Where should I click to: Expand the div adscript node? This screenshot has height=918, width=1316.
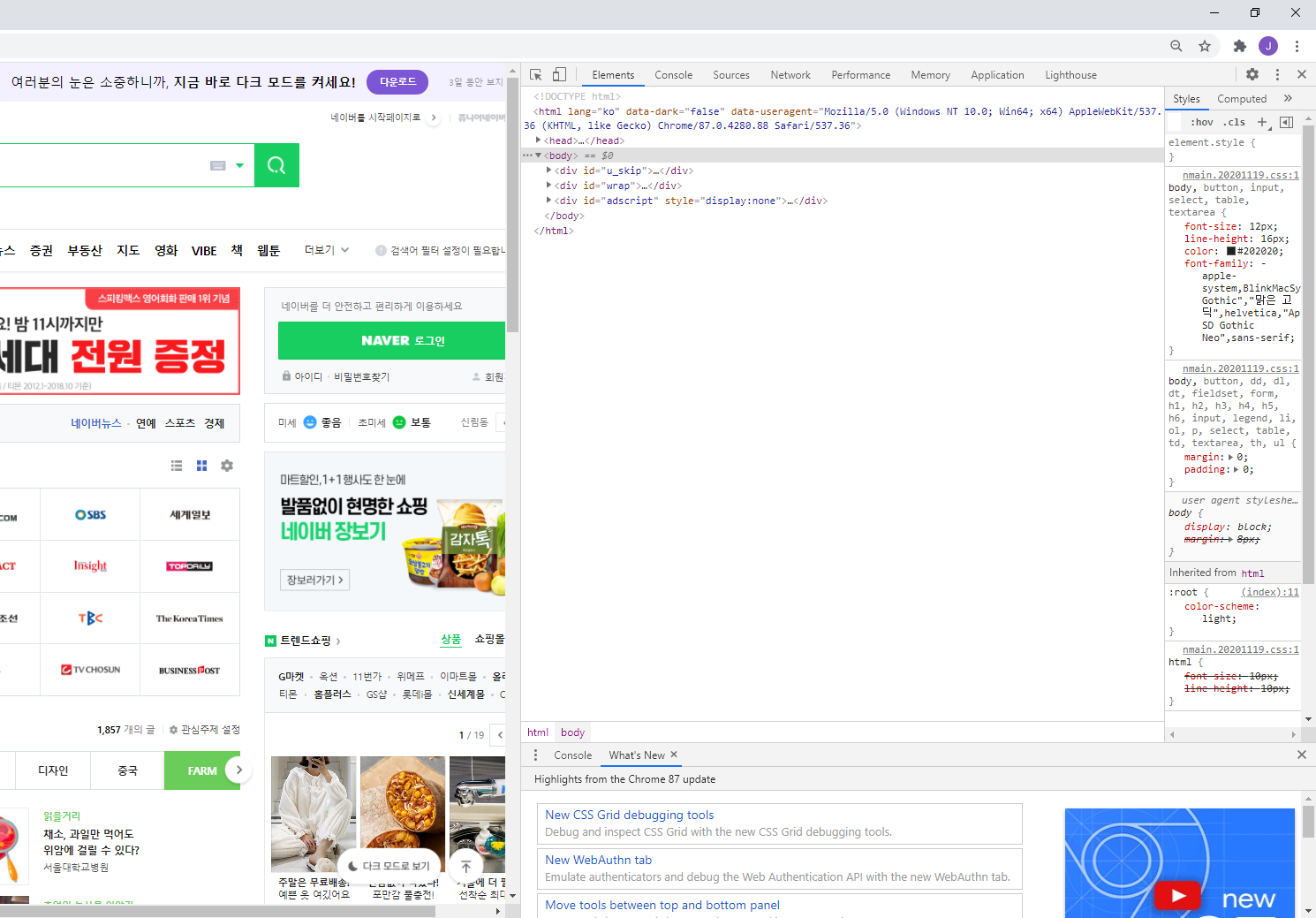tap(548, 200)
